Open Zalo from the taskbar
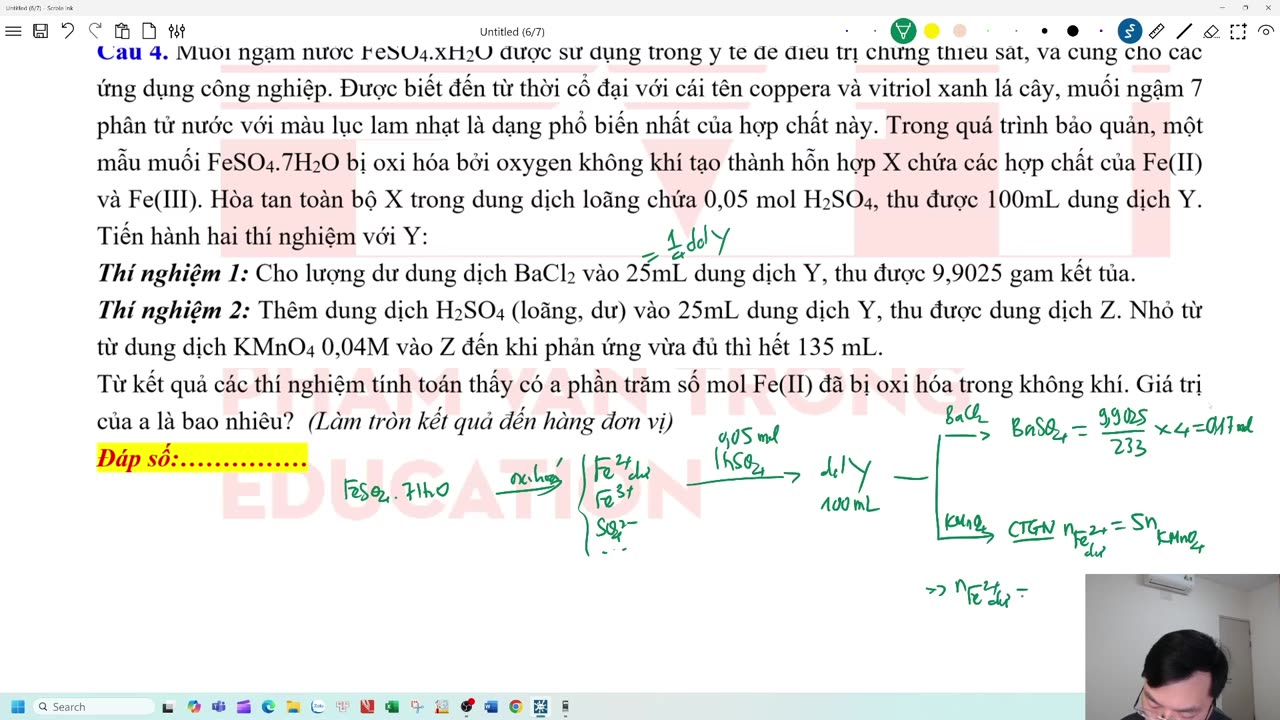Screen dimensions: 1280x720 (x=318, y=707)
